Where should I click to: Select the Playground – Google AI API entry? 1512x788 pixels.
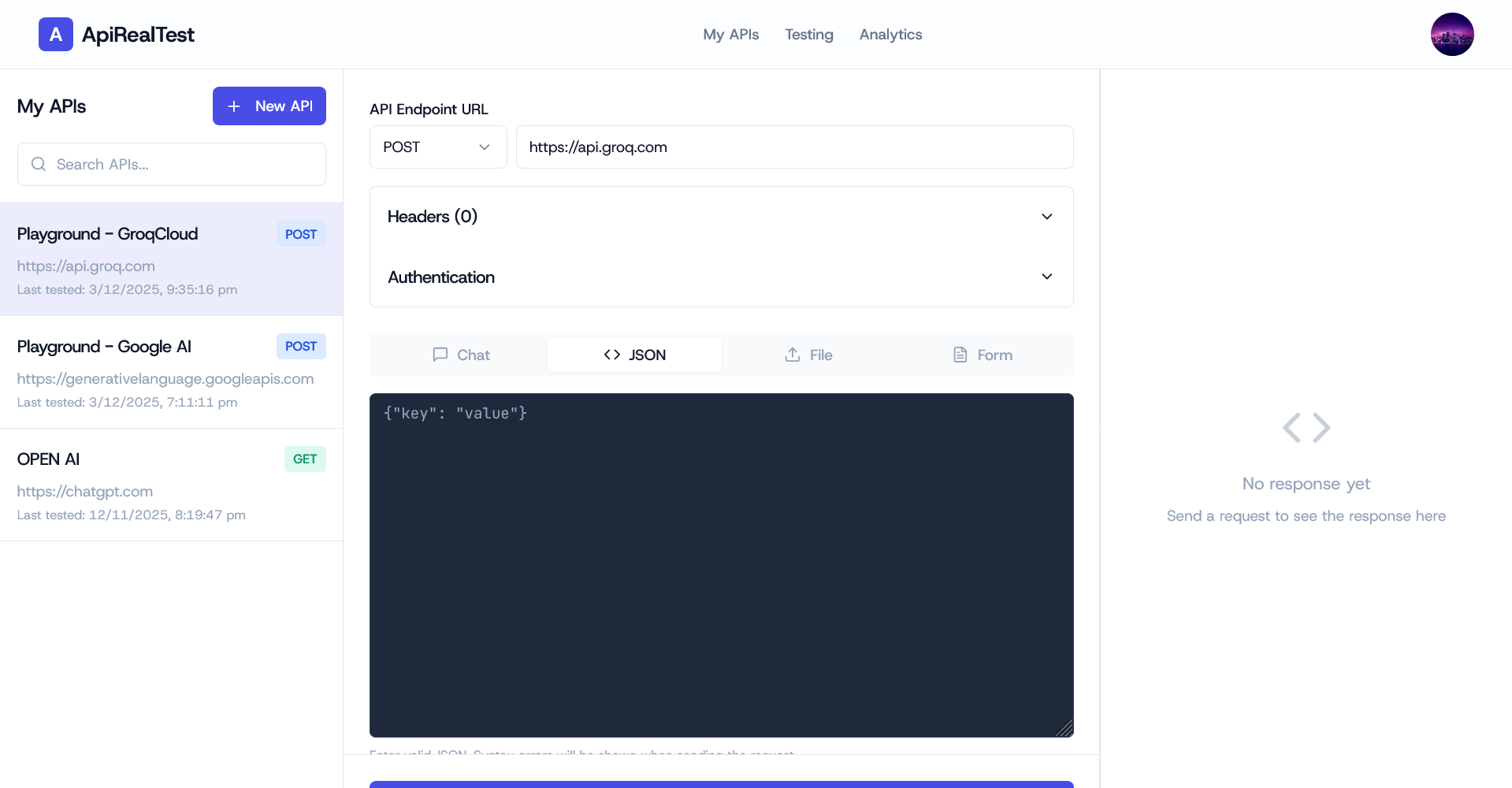point(171,372)
